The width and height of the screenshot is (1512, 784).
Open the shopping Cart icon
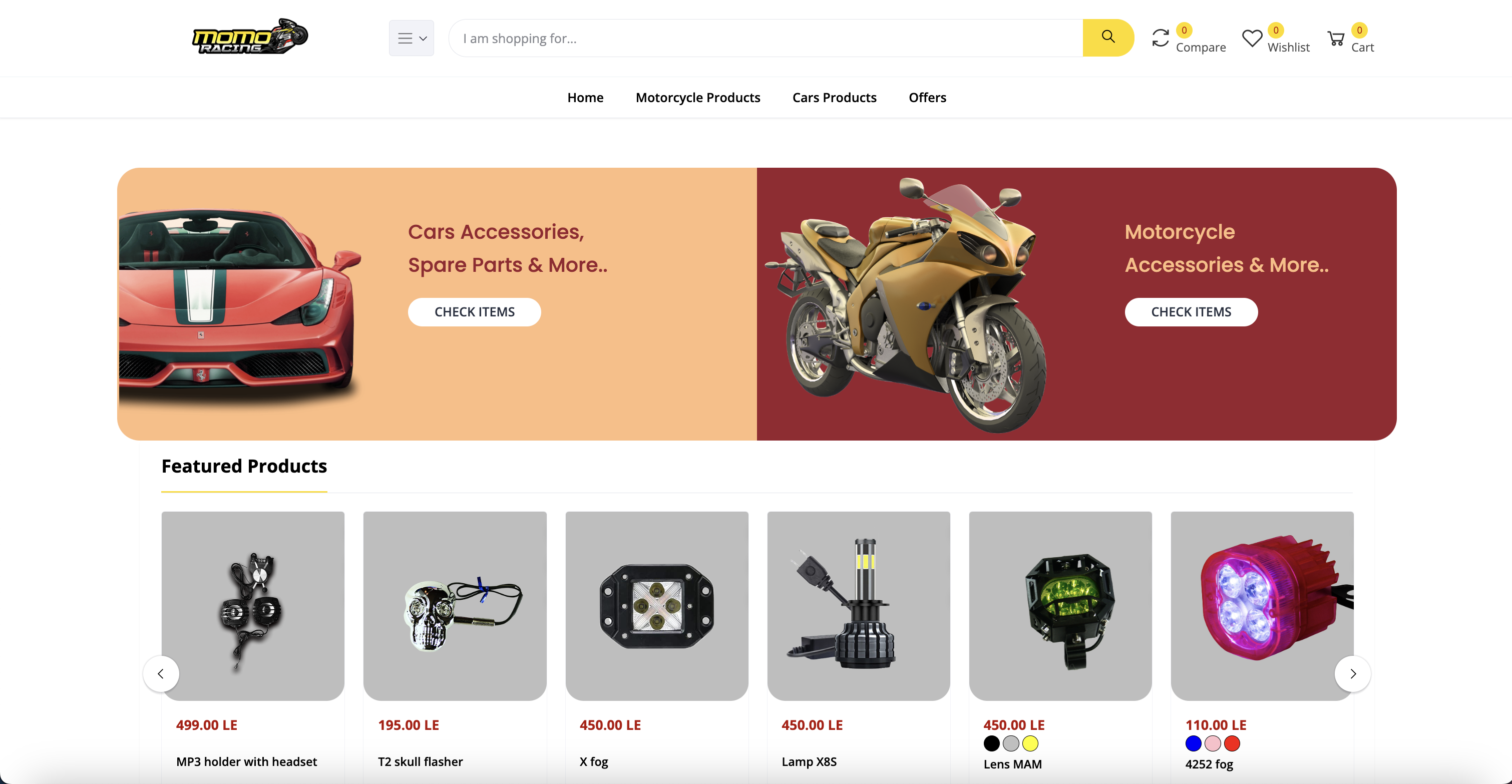1336,39
